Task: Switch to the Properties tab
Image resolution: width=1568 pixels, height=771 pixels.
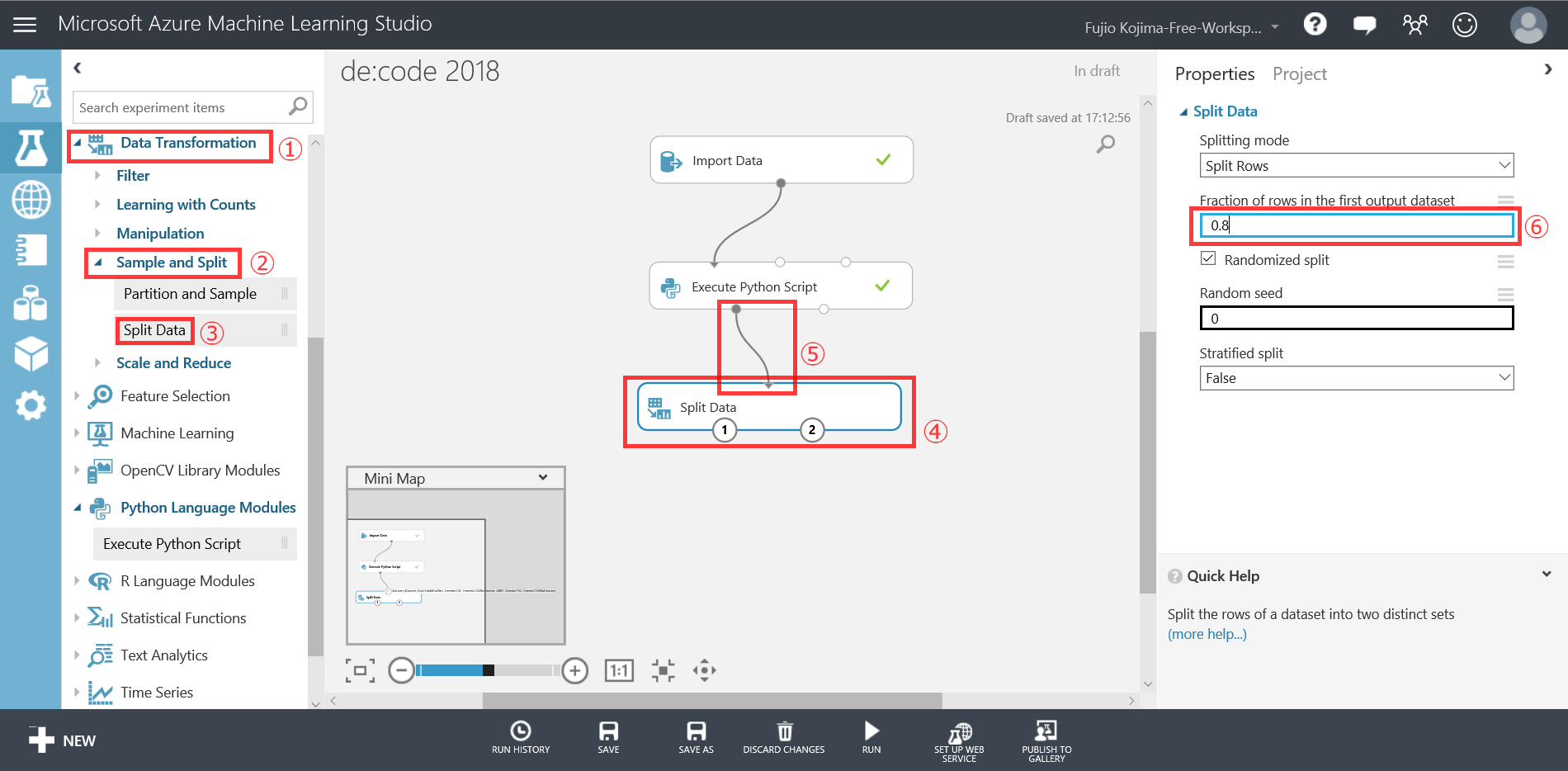Action: (x=1215, y=73)
